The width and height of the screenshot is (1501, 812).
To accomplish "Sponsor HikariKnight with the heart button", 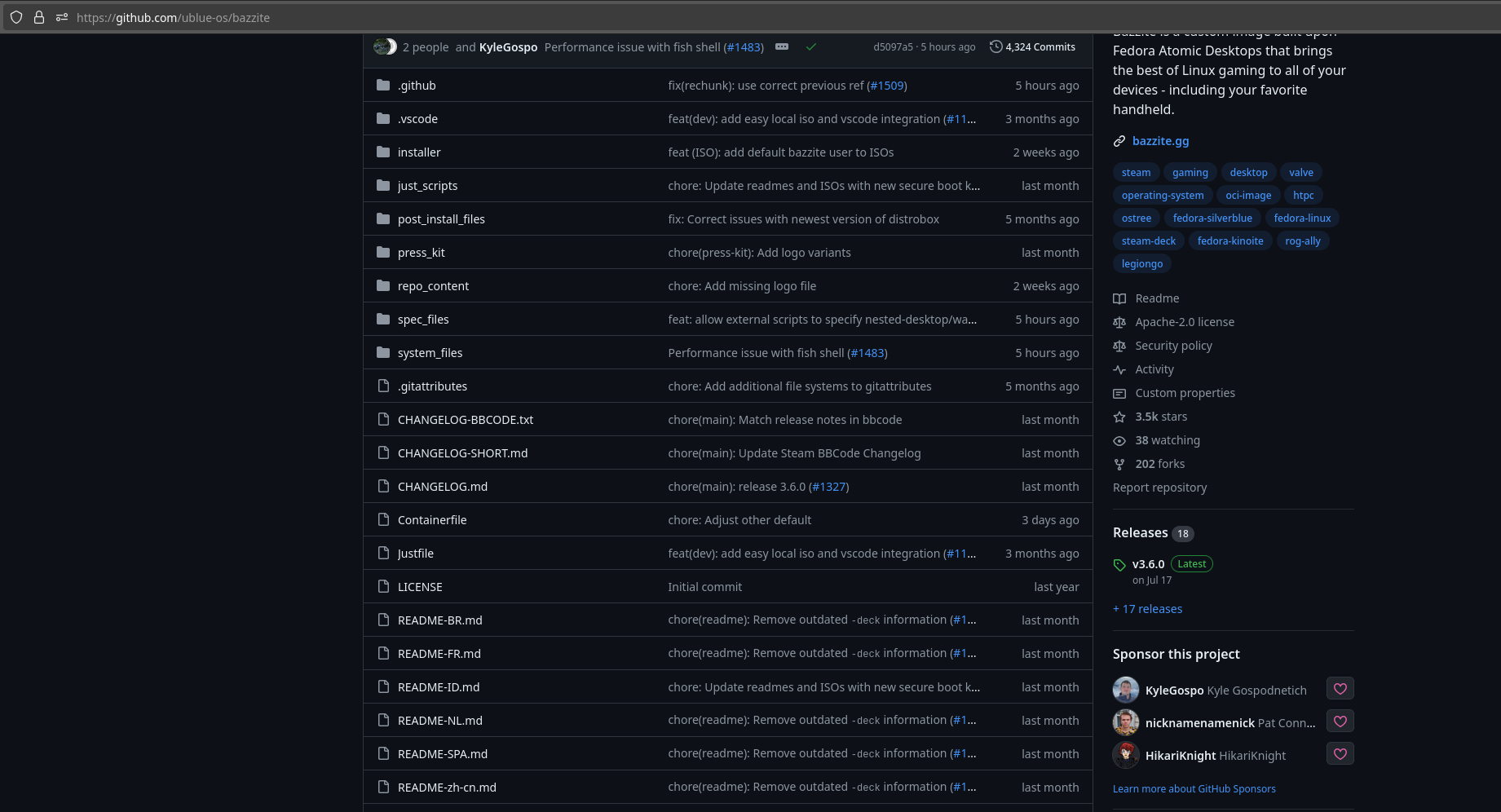I will pyautogui.click(x=1340, y=754).
